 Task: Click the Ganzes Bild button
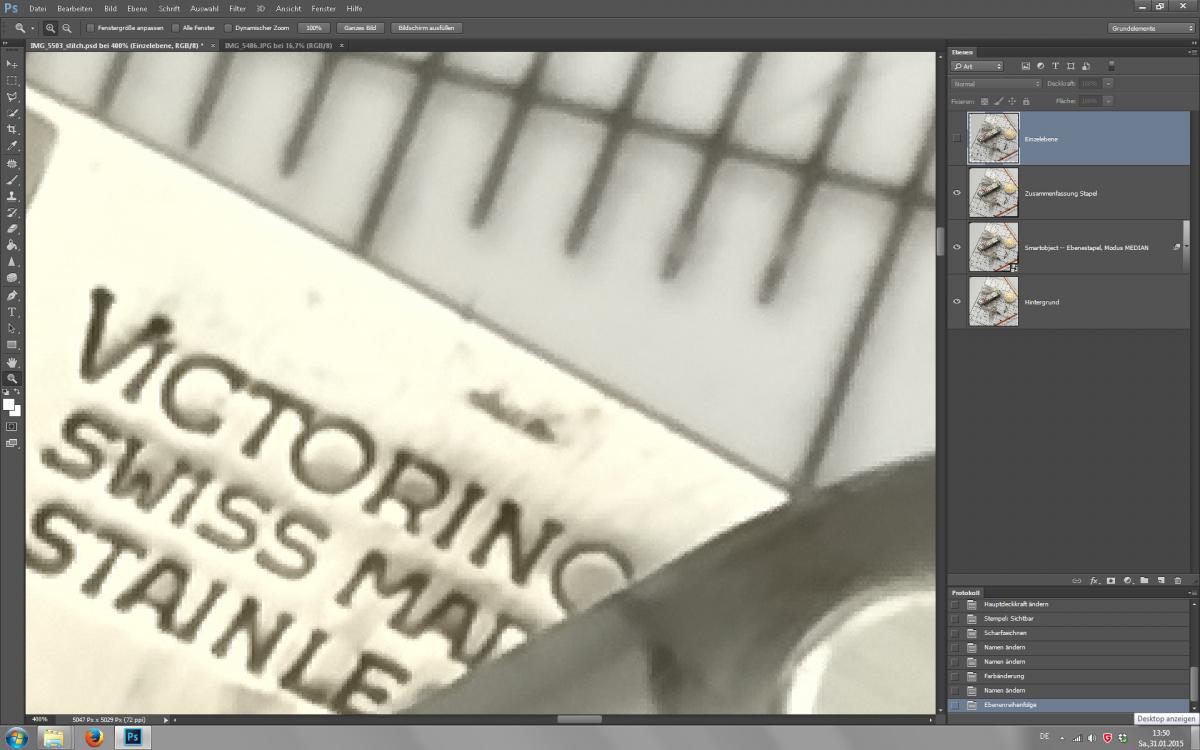click(360, 28)
